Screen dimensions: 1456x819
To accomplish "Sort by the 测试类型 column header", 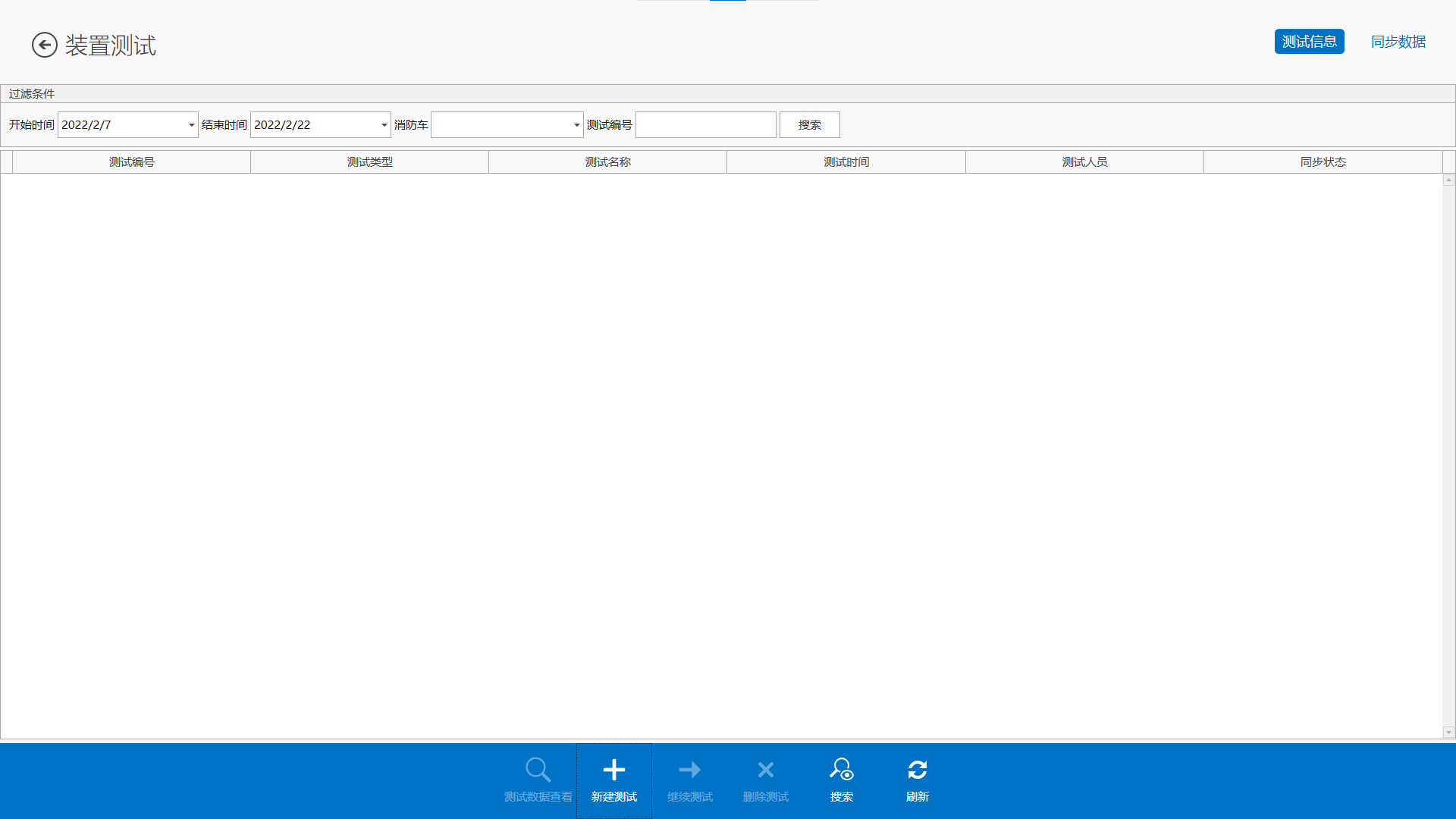I will (x=370, y=162).
